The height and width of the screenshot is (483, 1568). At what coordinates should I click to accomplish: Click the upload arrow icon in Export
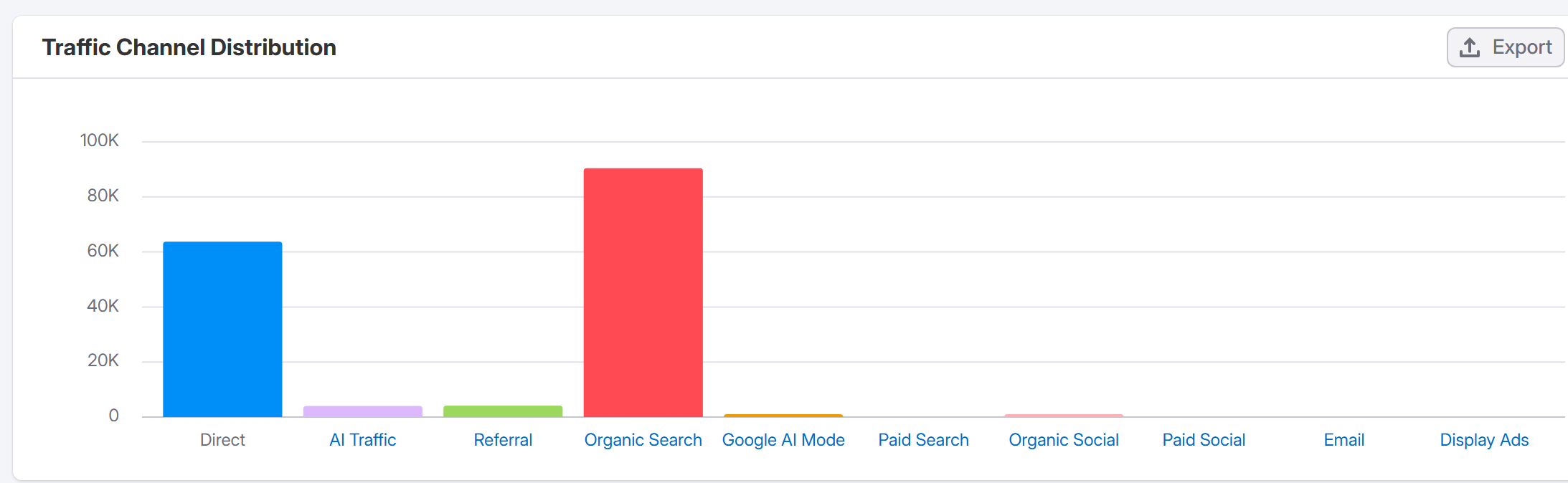point(1470,47)
